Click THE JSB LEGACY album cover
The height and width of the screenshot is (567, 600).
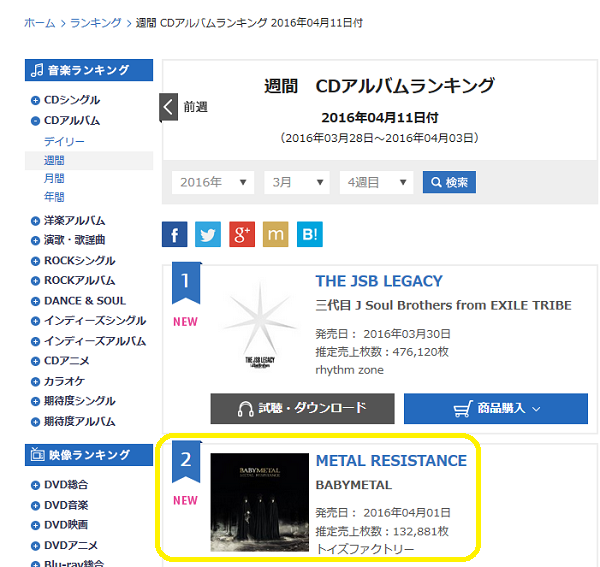[260, 325]
